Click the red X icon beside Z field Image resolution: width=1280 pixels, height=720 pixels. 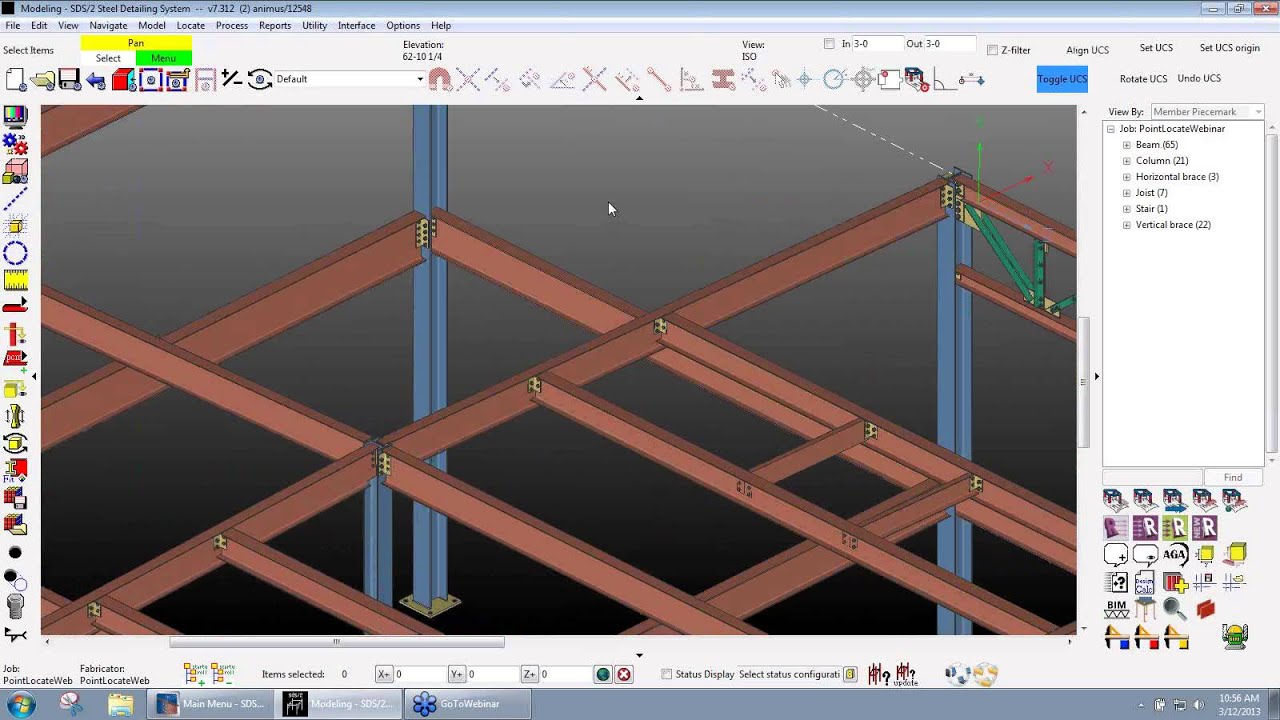[624, 675]
